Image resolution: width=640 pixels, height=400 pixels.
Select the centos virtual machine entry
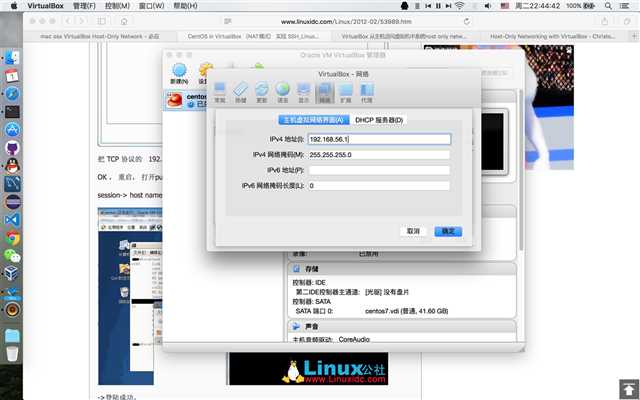click(186, 100)
